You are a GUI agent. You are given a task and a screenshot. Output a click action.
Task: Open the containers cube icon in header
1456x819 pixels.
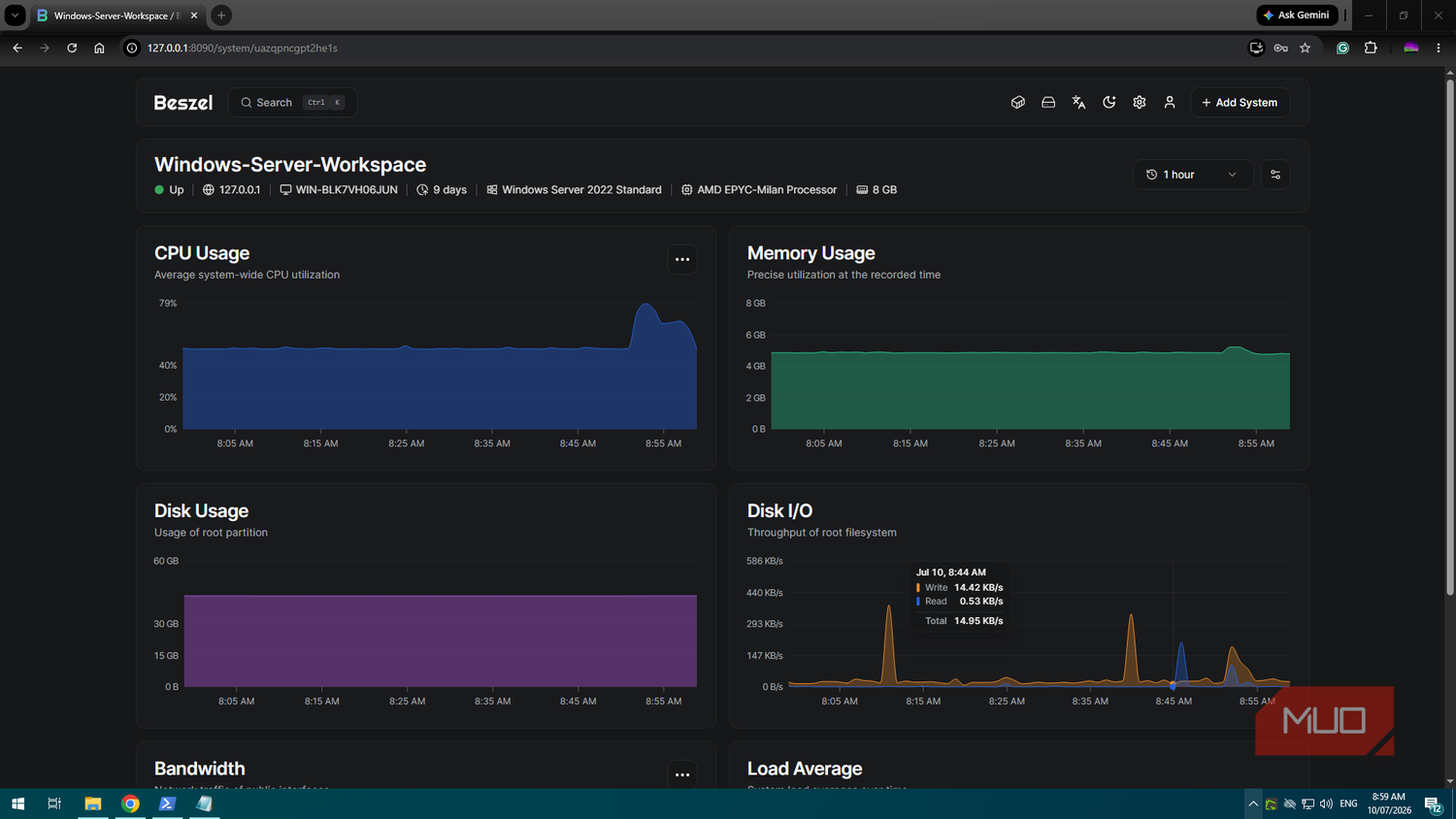point(1018,102)
